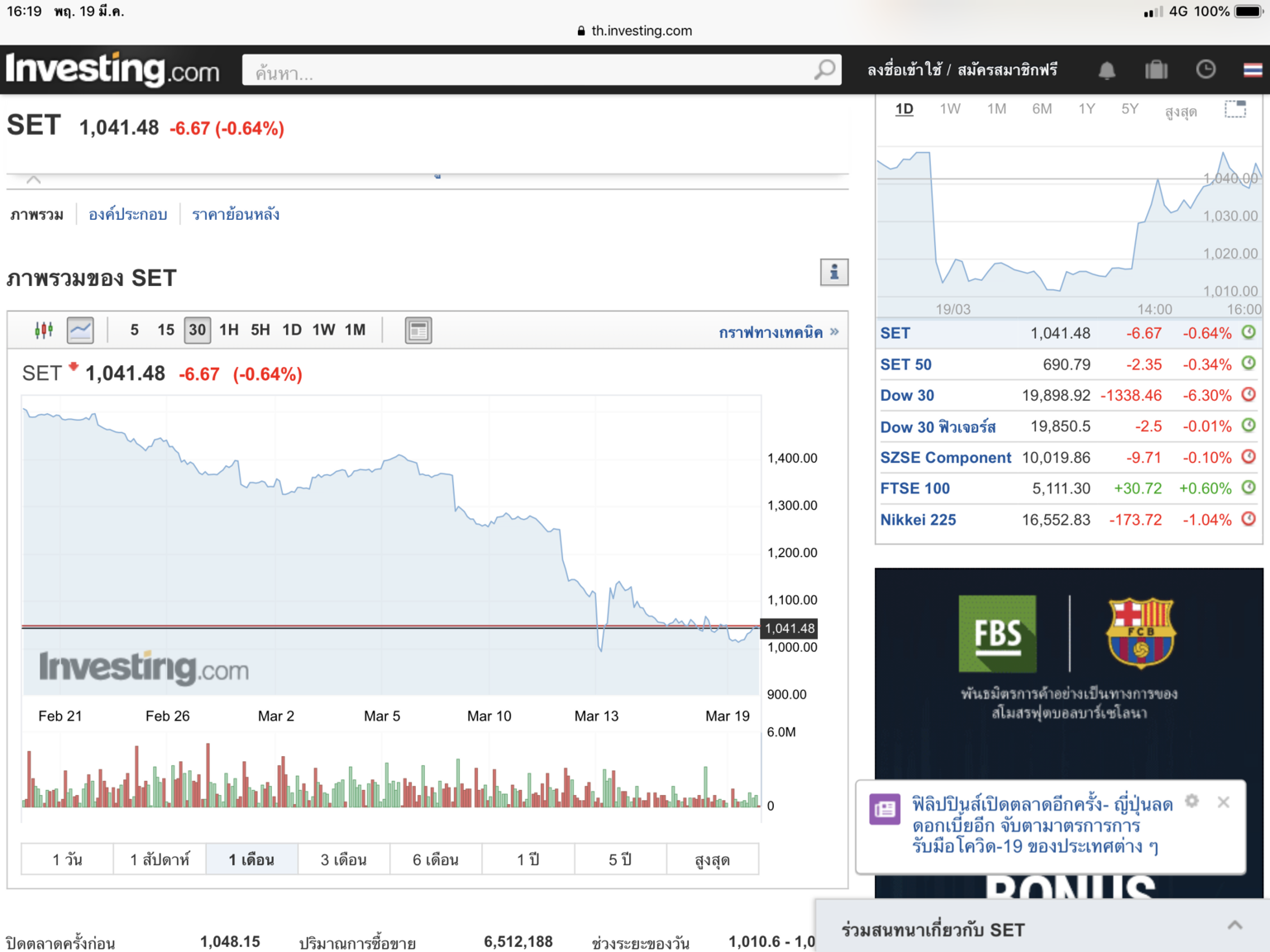The height and width of the screenshot is (952, 1270).
Task: Click the ค้นหา search input field
Action: tap(529, 71)
